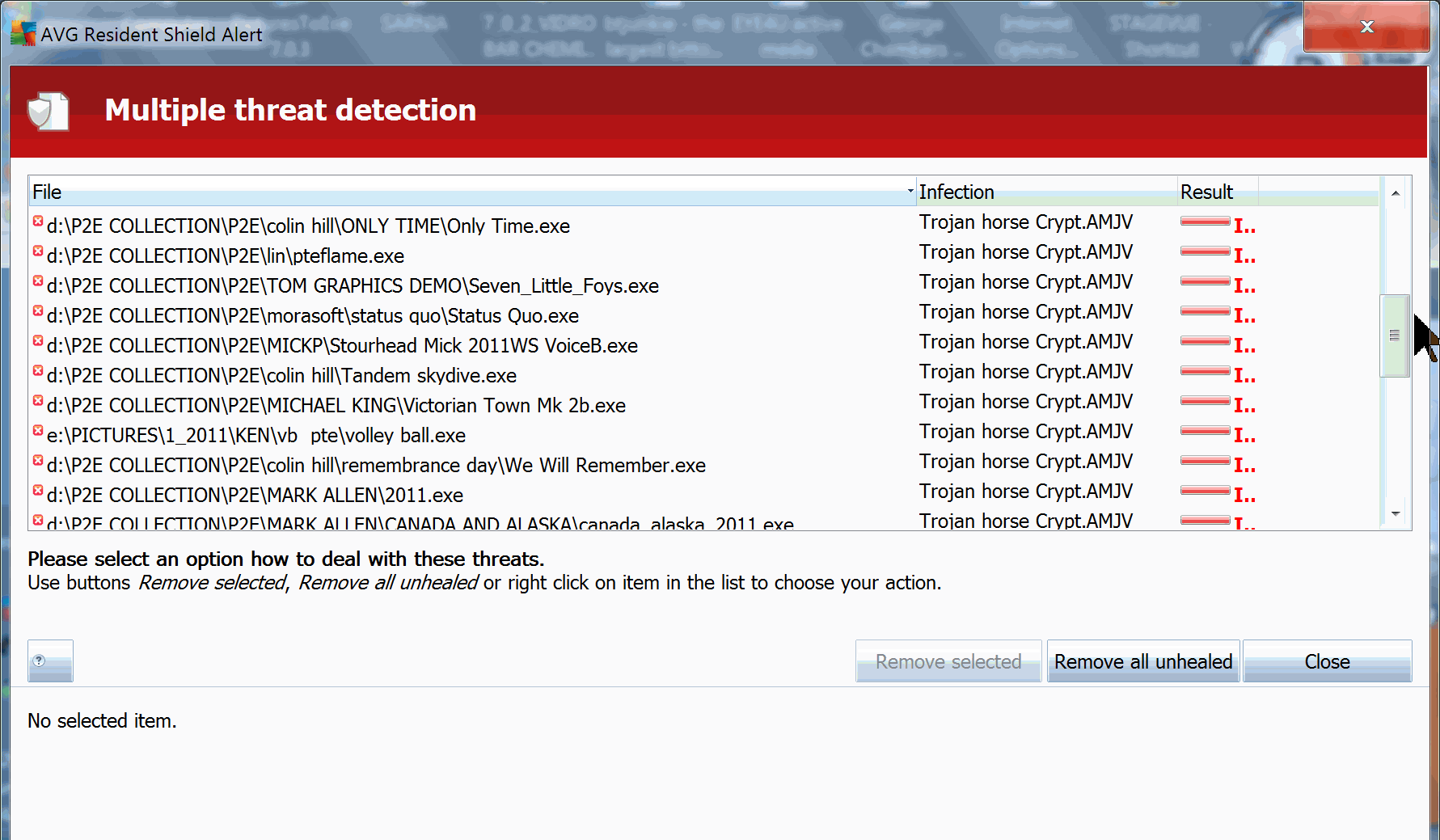Viewport: 1440px width, 840px height.
Task: Select the Victorian Town Mk 2b.exe row
Action: (336, 406)
